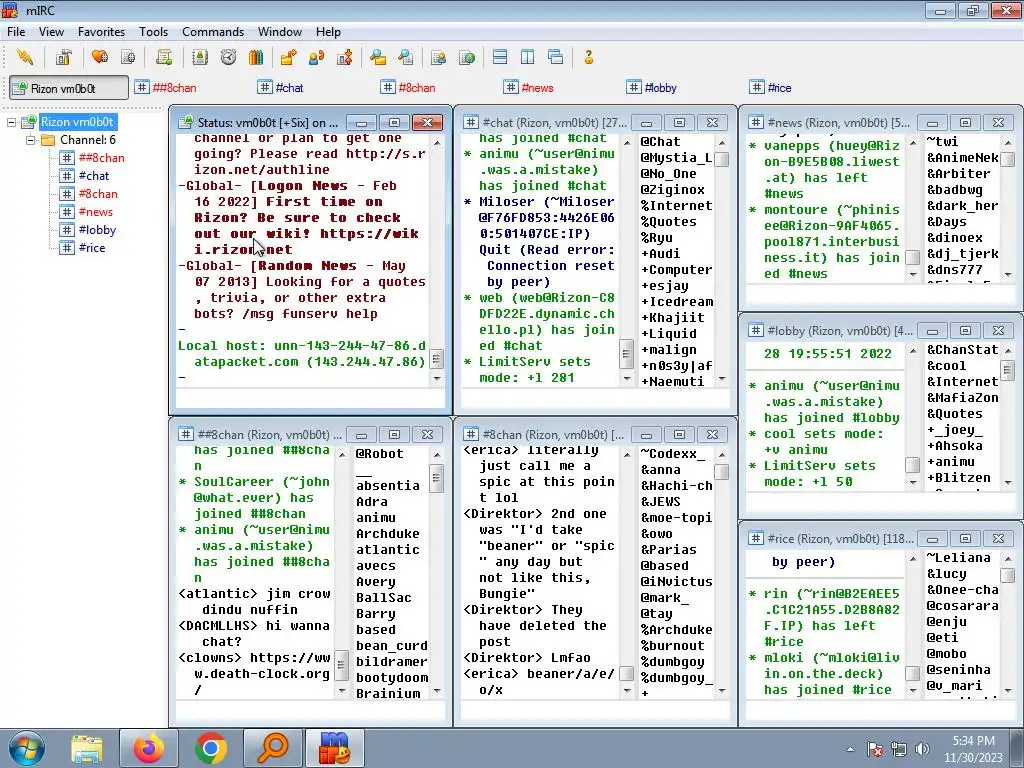This screenshot has width=1024, height=768.
Task: Open the Address Book toolbar icon
Action: click(200, 57)
